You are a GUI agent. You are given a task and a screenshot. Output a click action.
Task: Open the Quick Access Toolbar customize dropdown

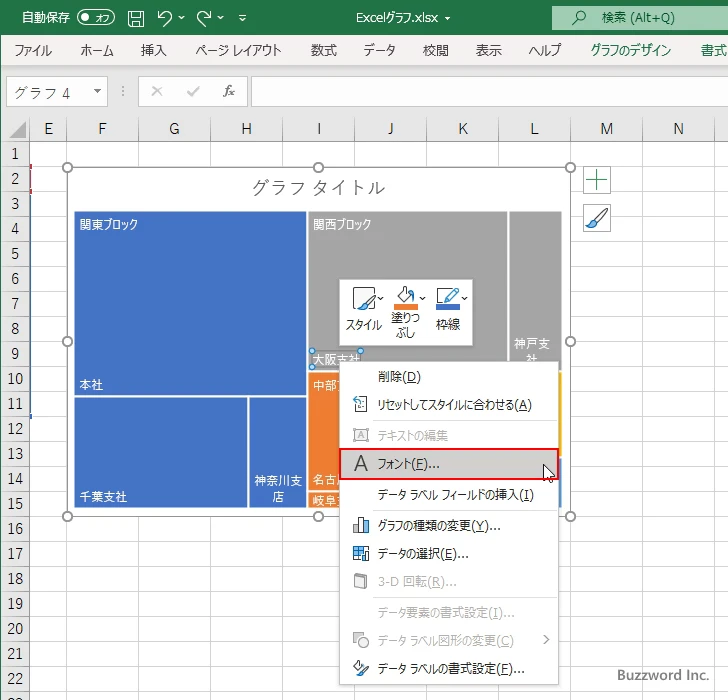pos(248,17)
